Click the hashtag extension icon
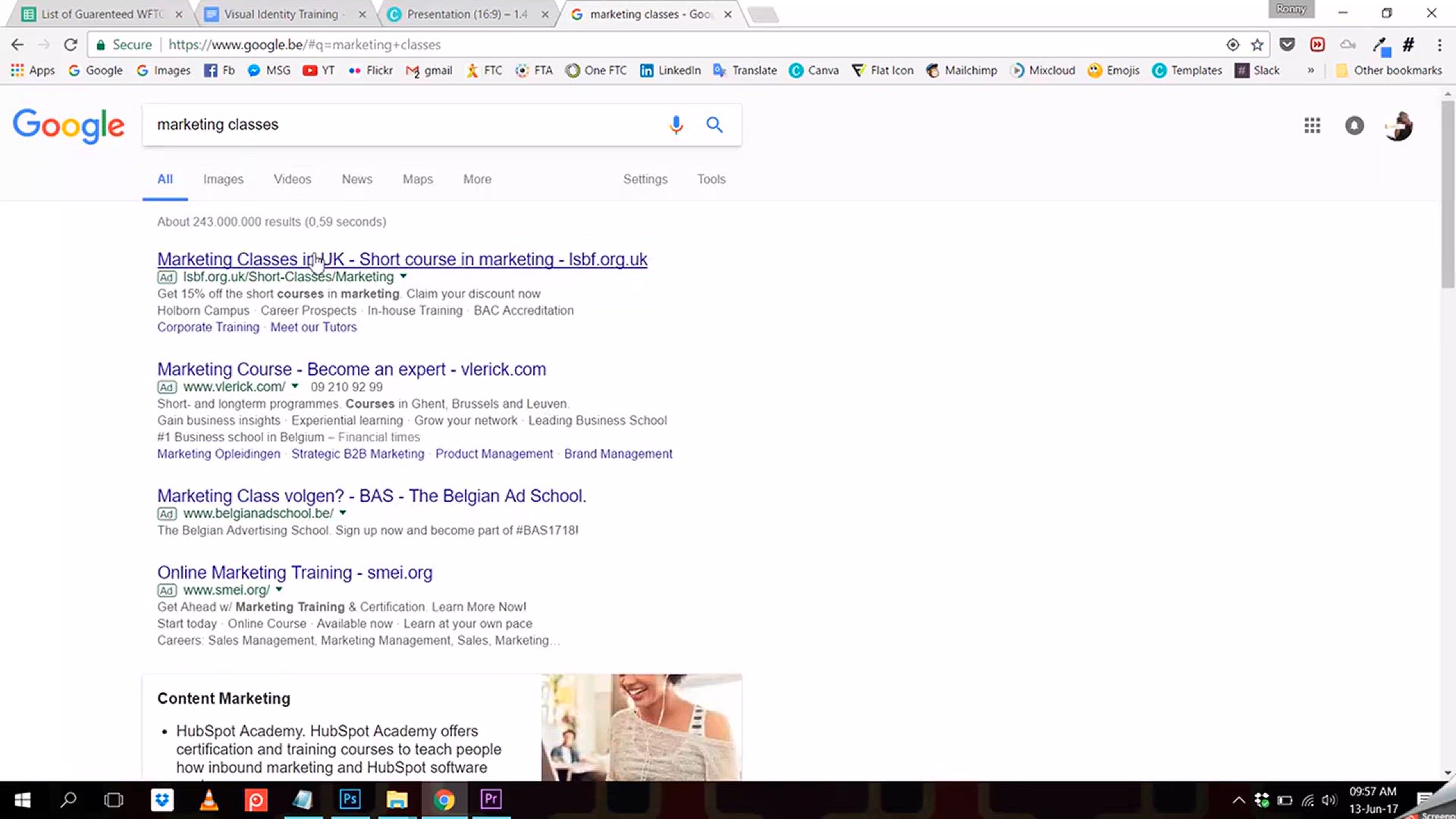 coord(1408,45)
